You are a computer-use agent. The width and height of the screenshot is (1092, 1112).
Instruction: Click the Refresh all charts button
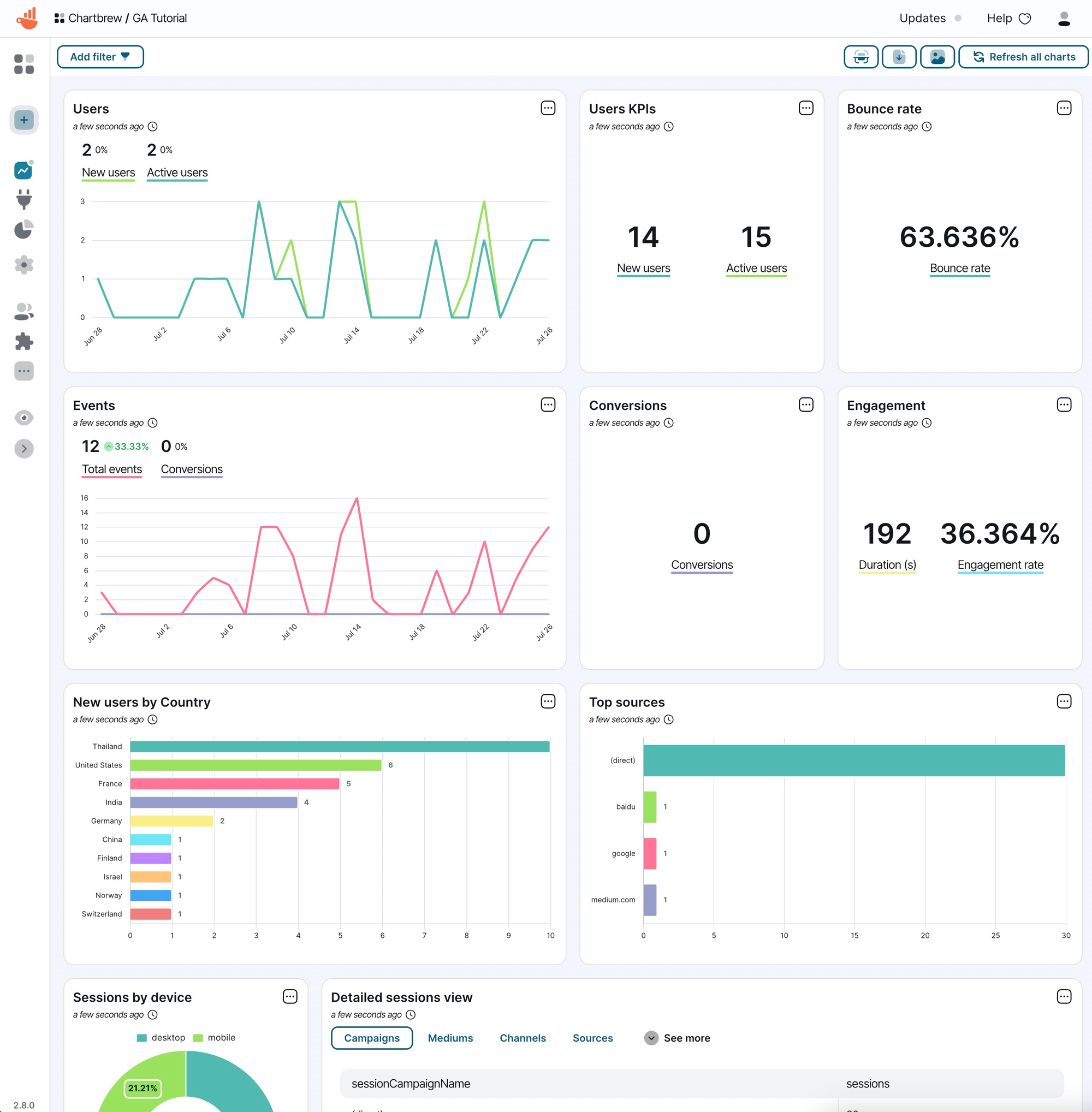tap(1023, 56)
